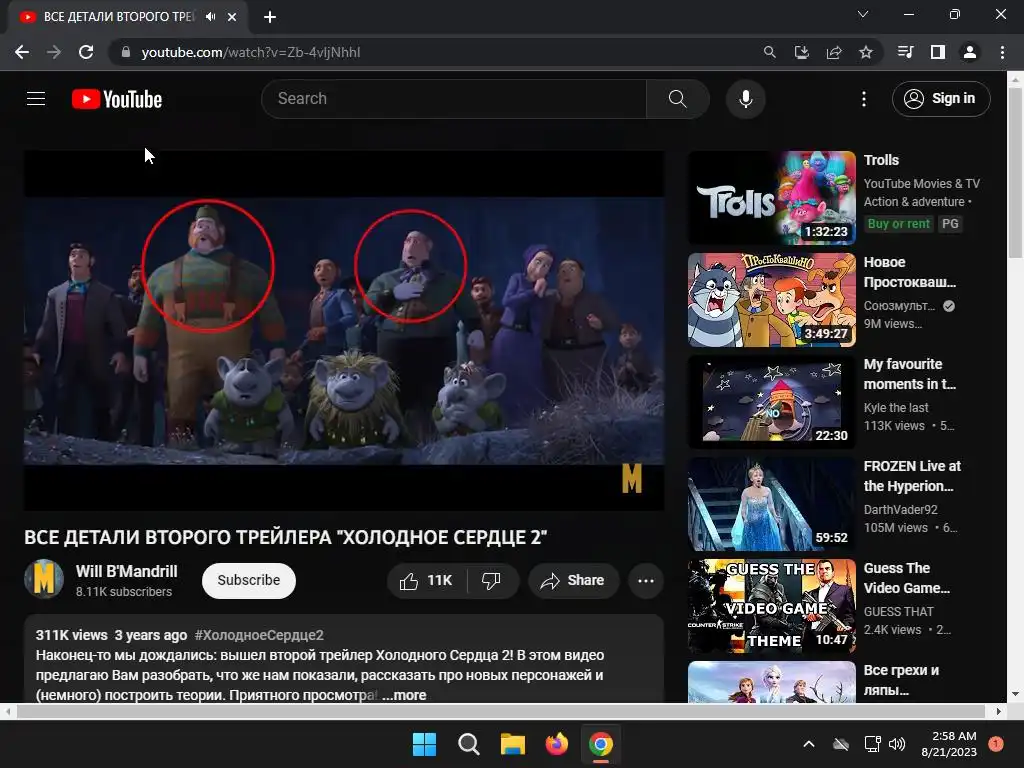Click the share page icon in address bar
This screenshot has width=1024, height=768.
(x=834, y=52)
